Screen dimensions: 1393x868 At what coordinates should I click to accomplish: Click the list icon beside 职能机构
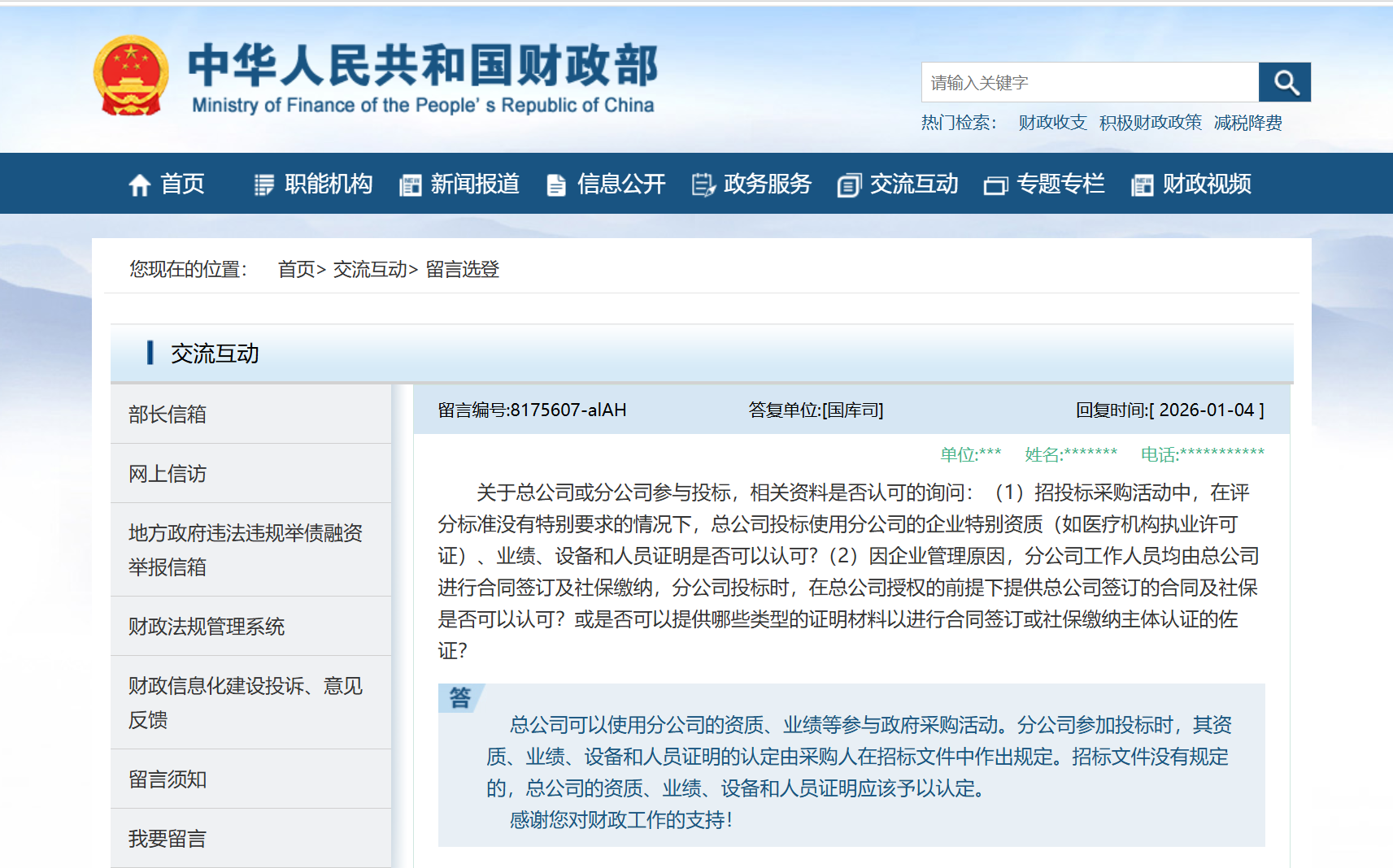click(x=263, y=185)
